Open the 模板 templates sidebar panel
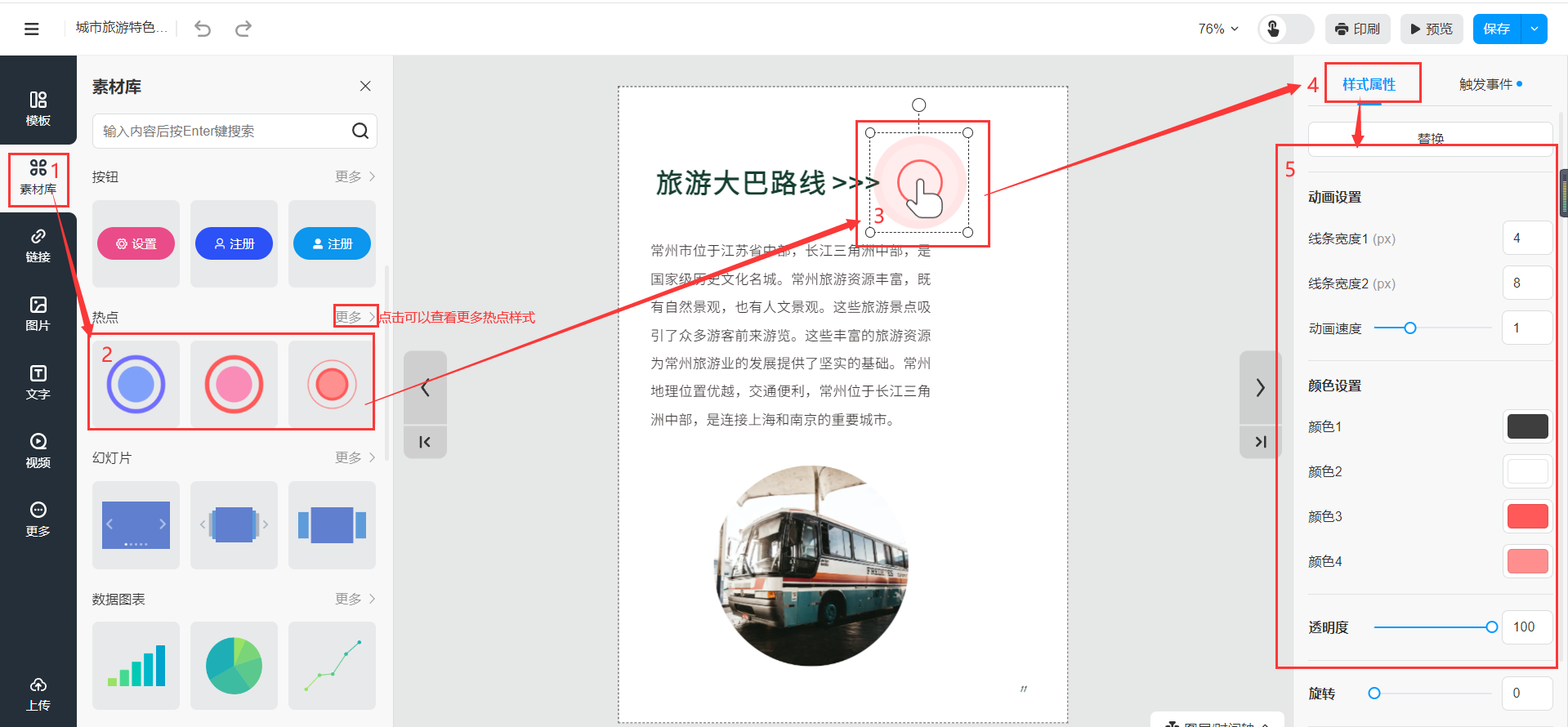 tap(38, 108)
